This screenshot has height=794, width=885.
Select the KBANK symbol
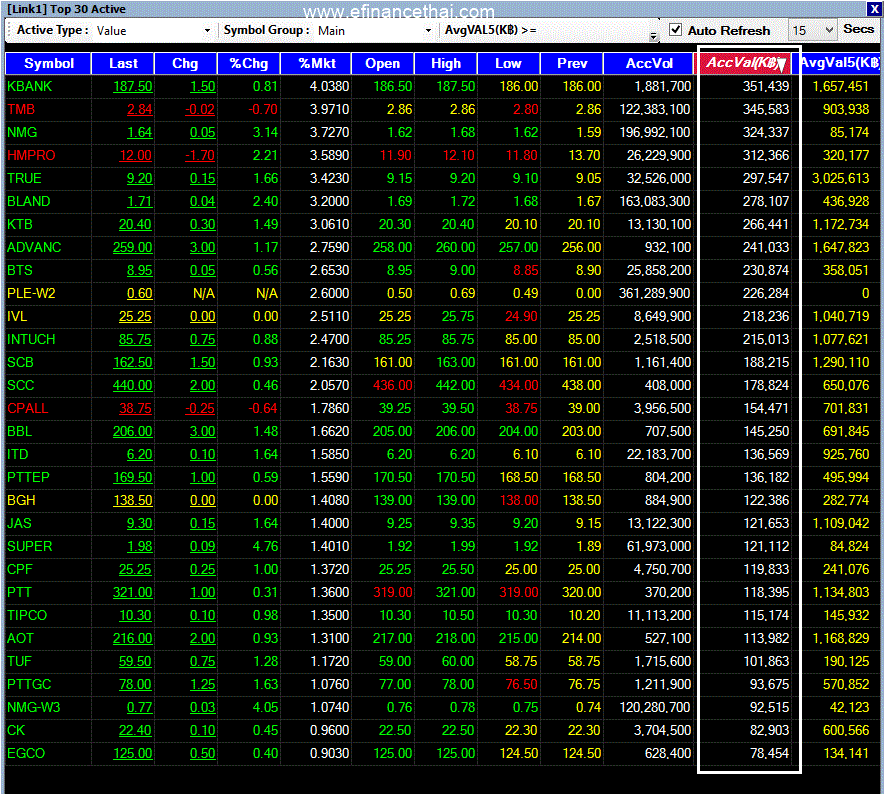point(29,86)
